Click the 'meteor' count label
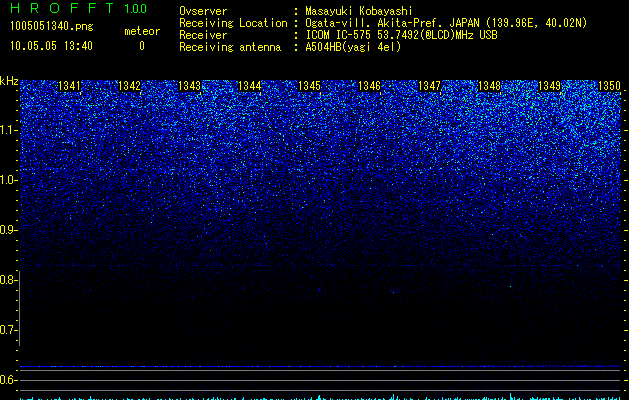This screenshot has width=629, height=400. (142, 31)
